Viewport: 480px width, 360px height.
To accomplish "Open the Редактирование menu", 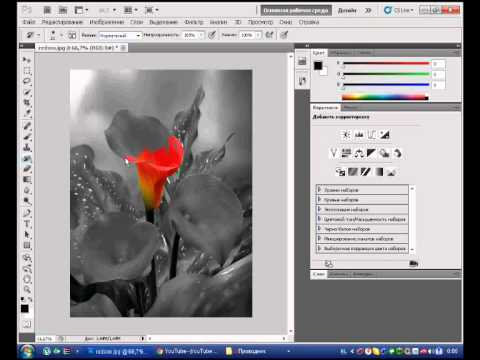I will (62, 22).
